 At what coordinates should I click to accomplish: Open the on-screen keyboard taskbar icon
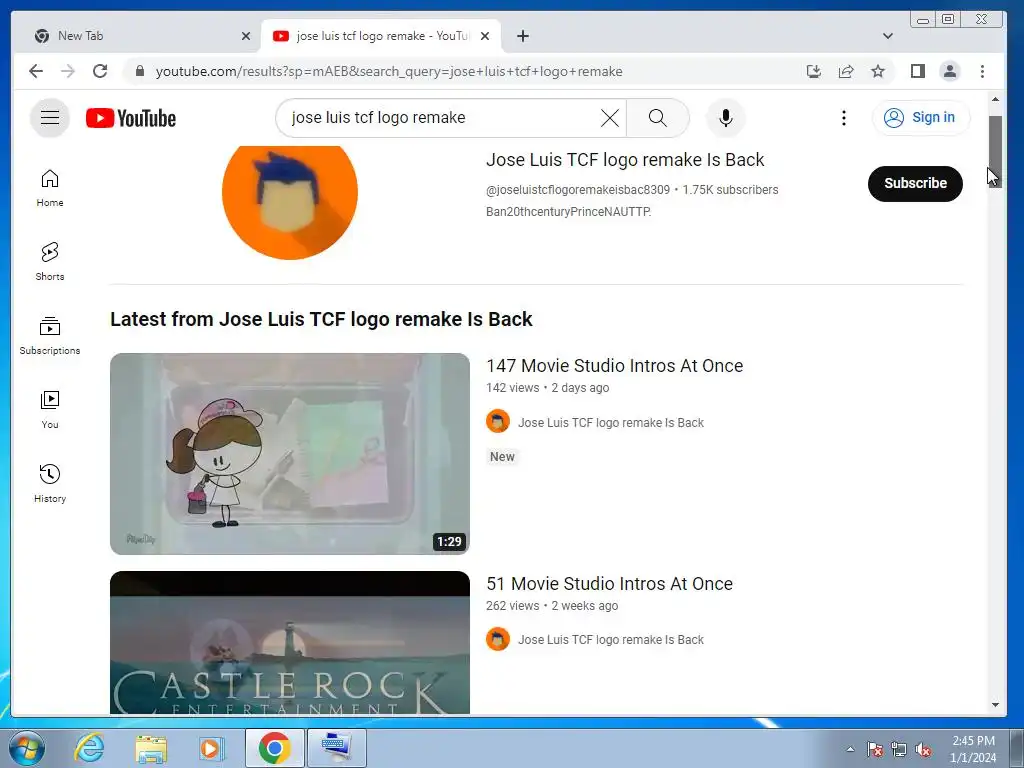tap(337, 748)
